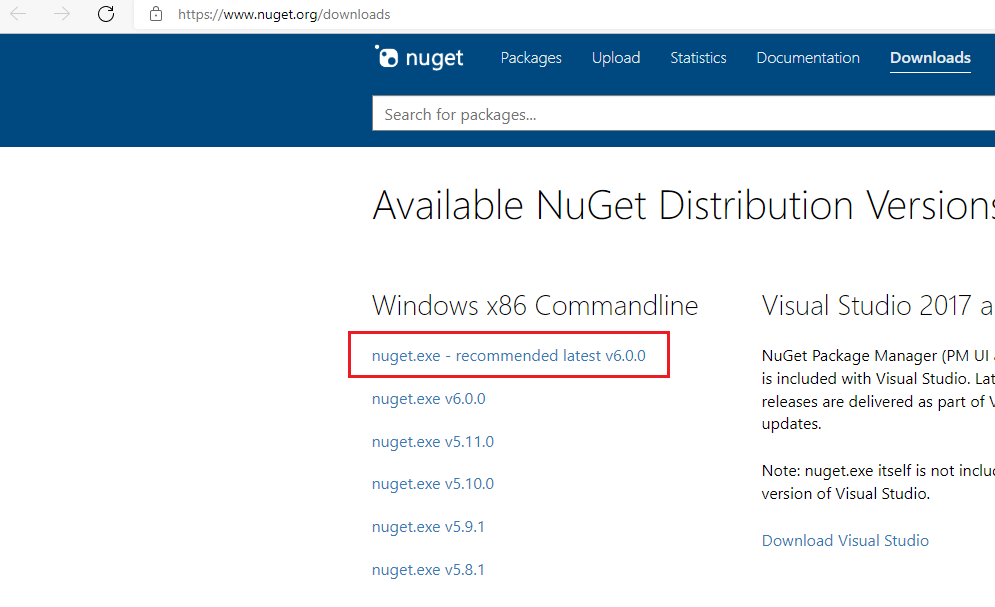Click the site security lock icon
Screen dimensions: 995x607
155,15
